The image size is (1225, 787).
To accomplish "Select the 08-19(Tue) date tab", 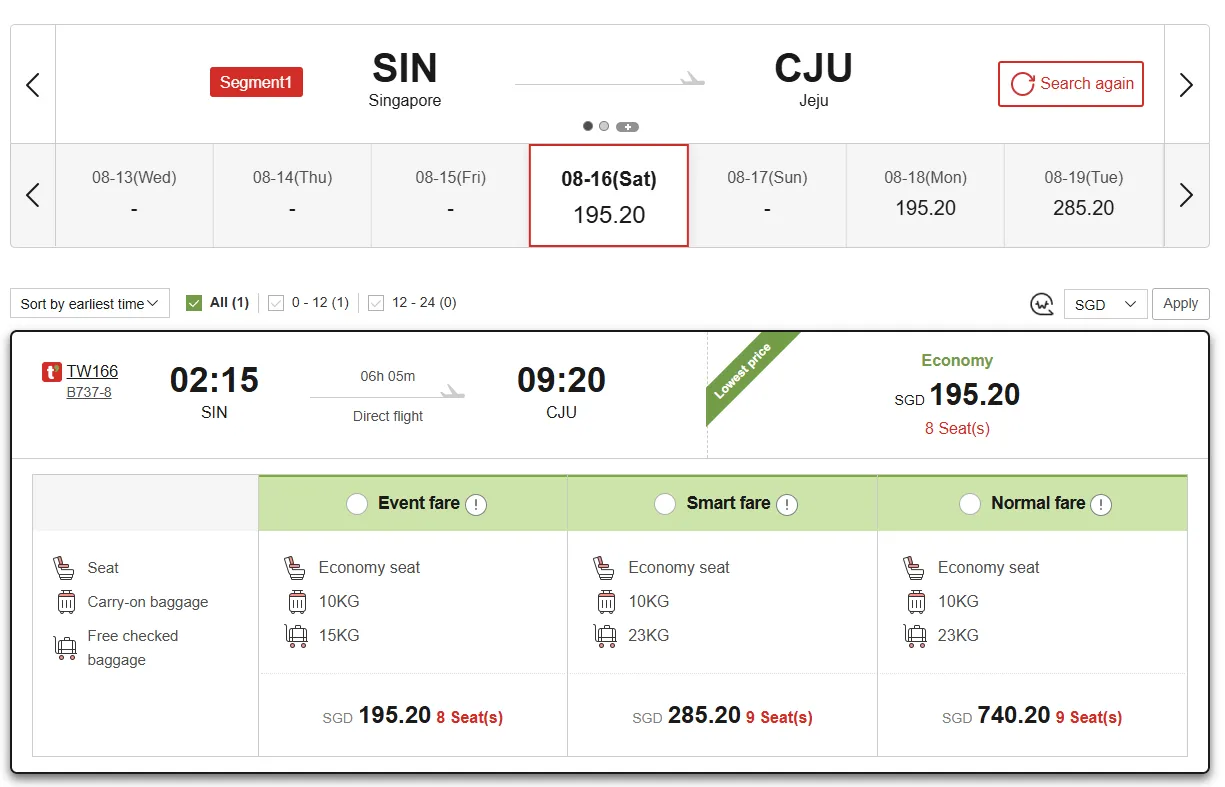I will [1083, 195].
